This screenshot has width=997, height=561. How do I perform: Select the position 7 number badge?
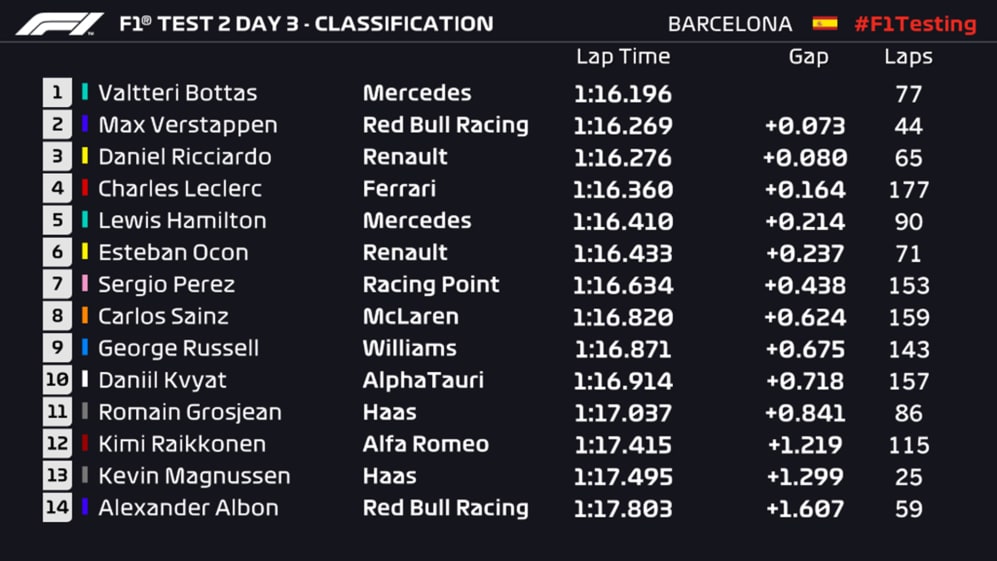(x=57, y=285)
